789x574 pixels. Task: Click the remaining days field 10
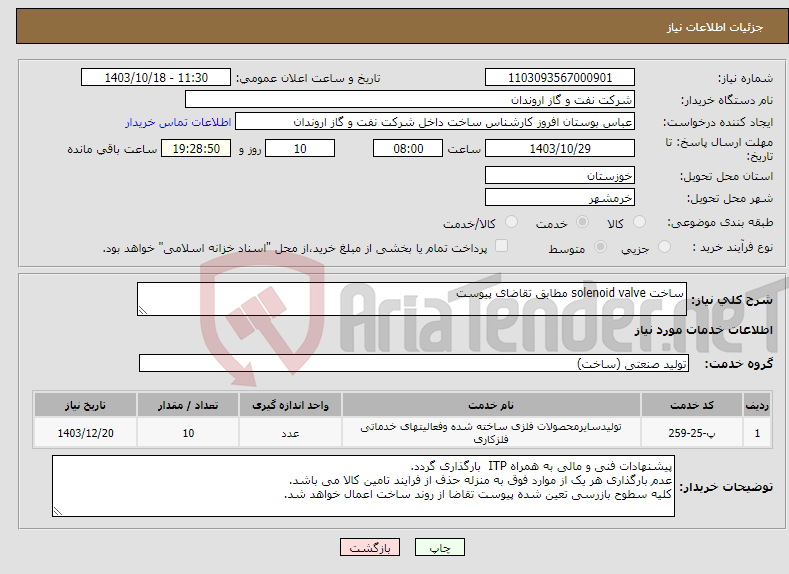coord(300,148)
